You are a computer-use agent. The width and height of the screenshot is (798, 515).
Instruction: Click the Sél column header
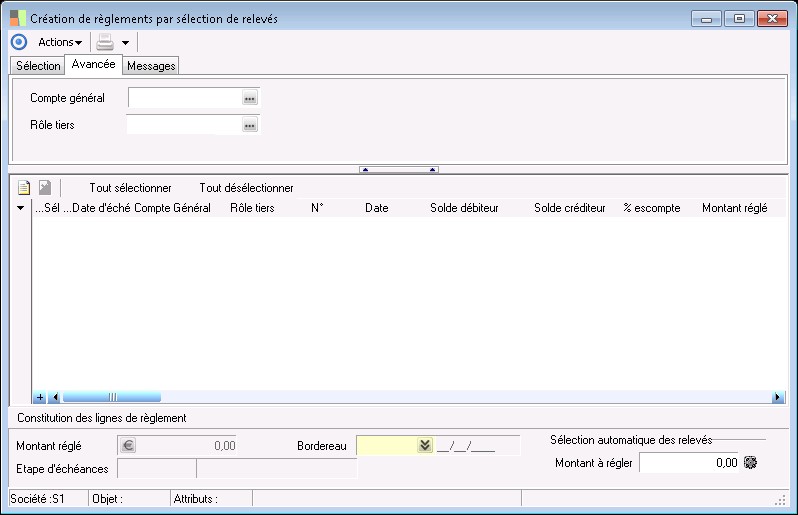[47, 208]
